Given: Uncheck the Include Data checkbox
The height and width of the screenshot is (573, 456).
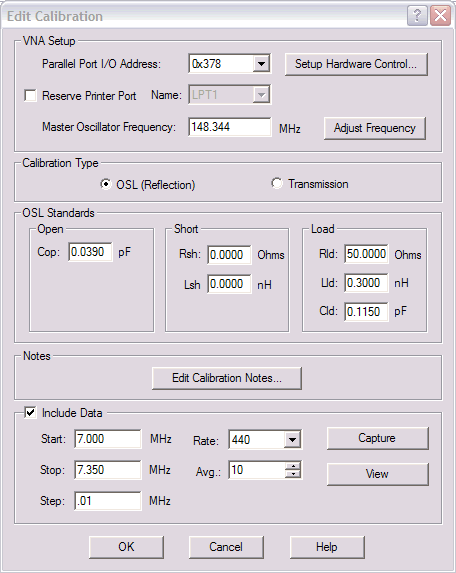Looking at the screenshot, I should click(x=30, y=413).
